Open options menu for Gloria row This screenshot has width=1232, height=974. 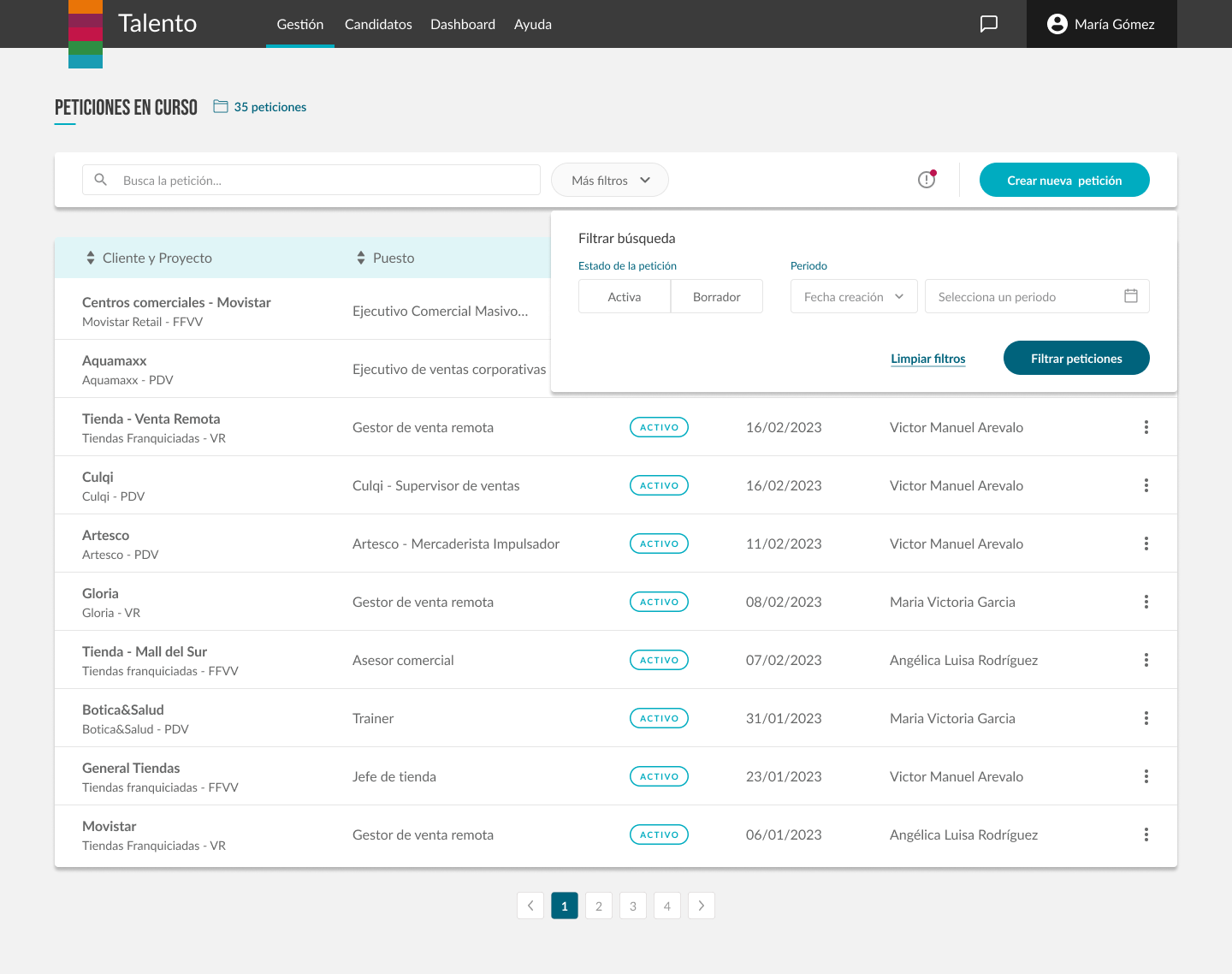pos(1146,602)
